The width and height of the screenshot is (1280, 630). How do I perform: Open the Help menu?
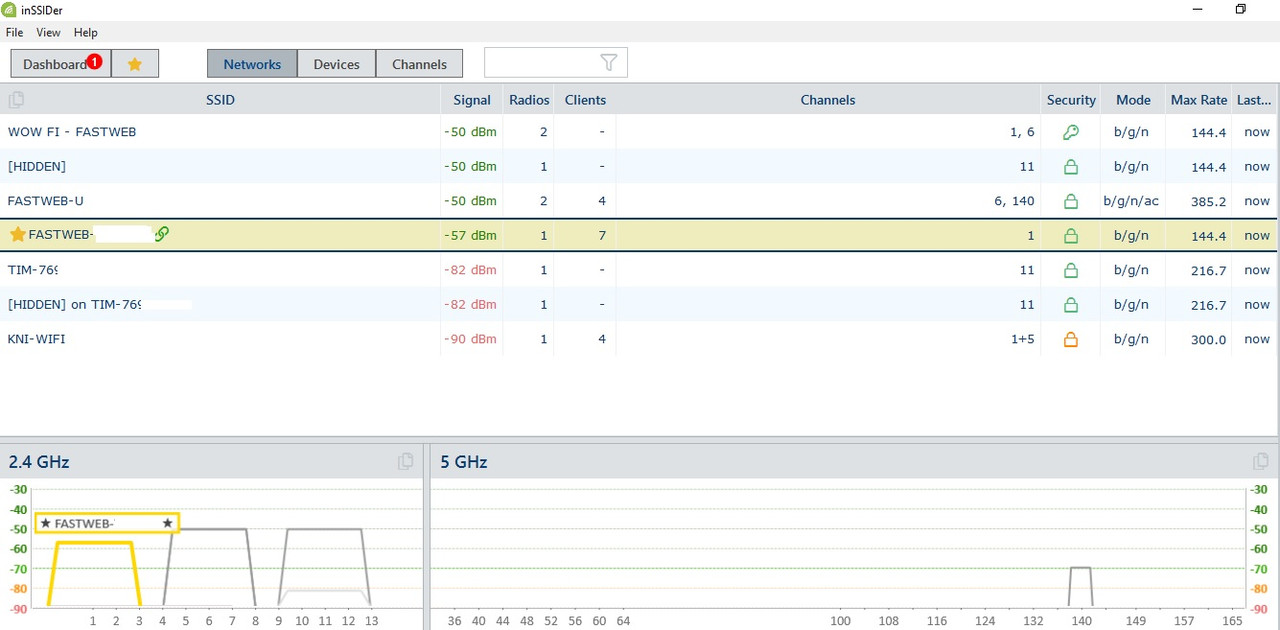point(86,33)
